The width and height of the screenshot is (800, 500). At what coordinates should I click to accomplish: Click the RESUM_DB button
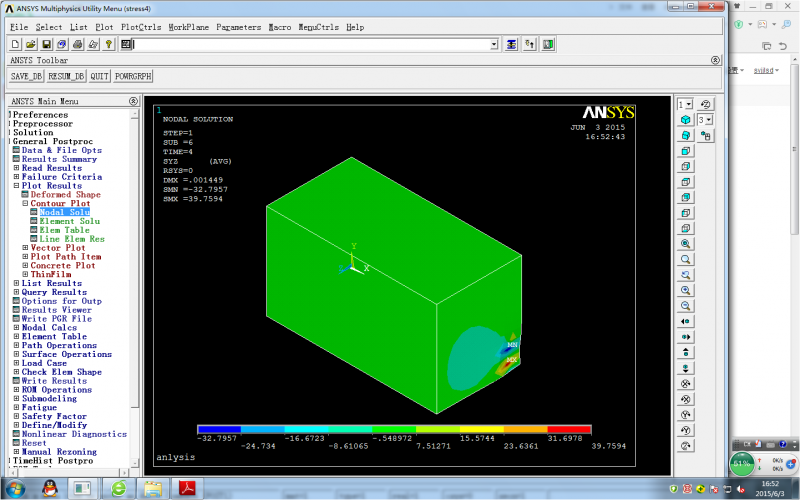66,77
